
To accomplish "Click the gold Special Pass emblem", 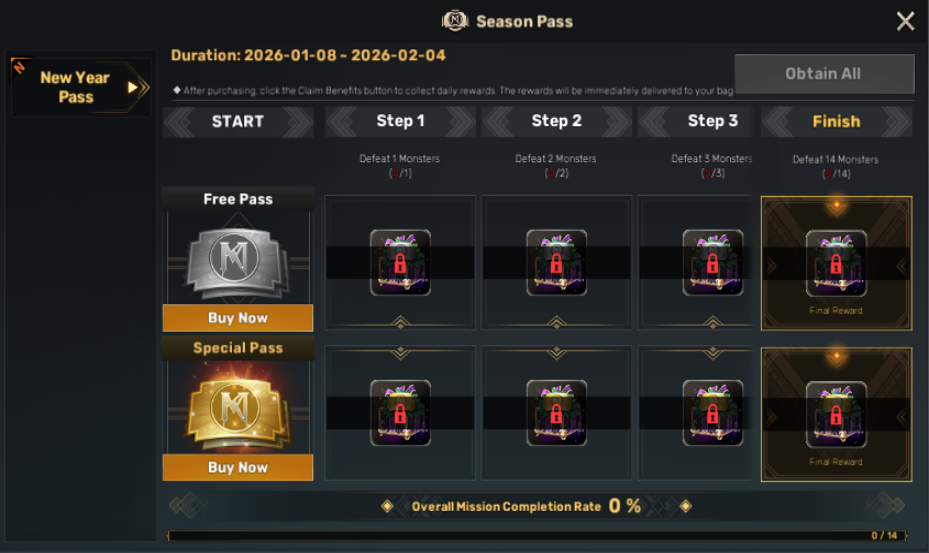I will (238, 408).
